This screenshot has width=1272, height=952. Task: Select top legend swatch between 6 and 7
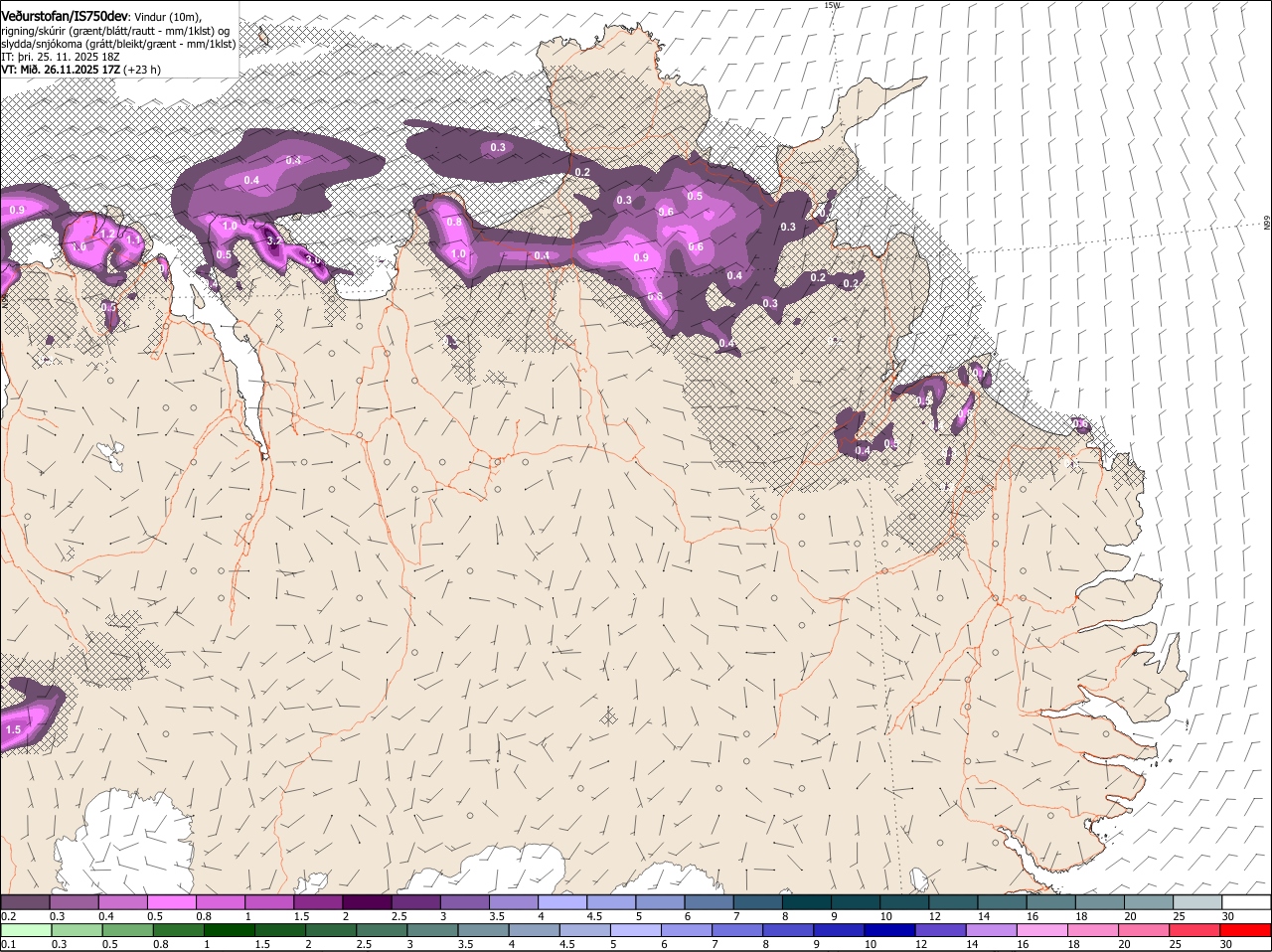pyautogui.click(x=709, y=901)
